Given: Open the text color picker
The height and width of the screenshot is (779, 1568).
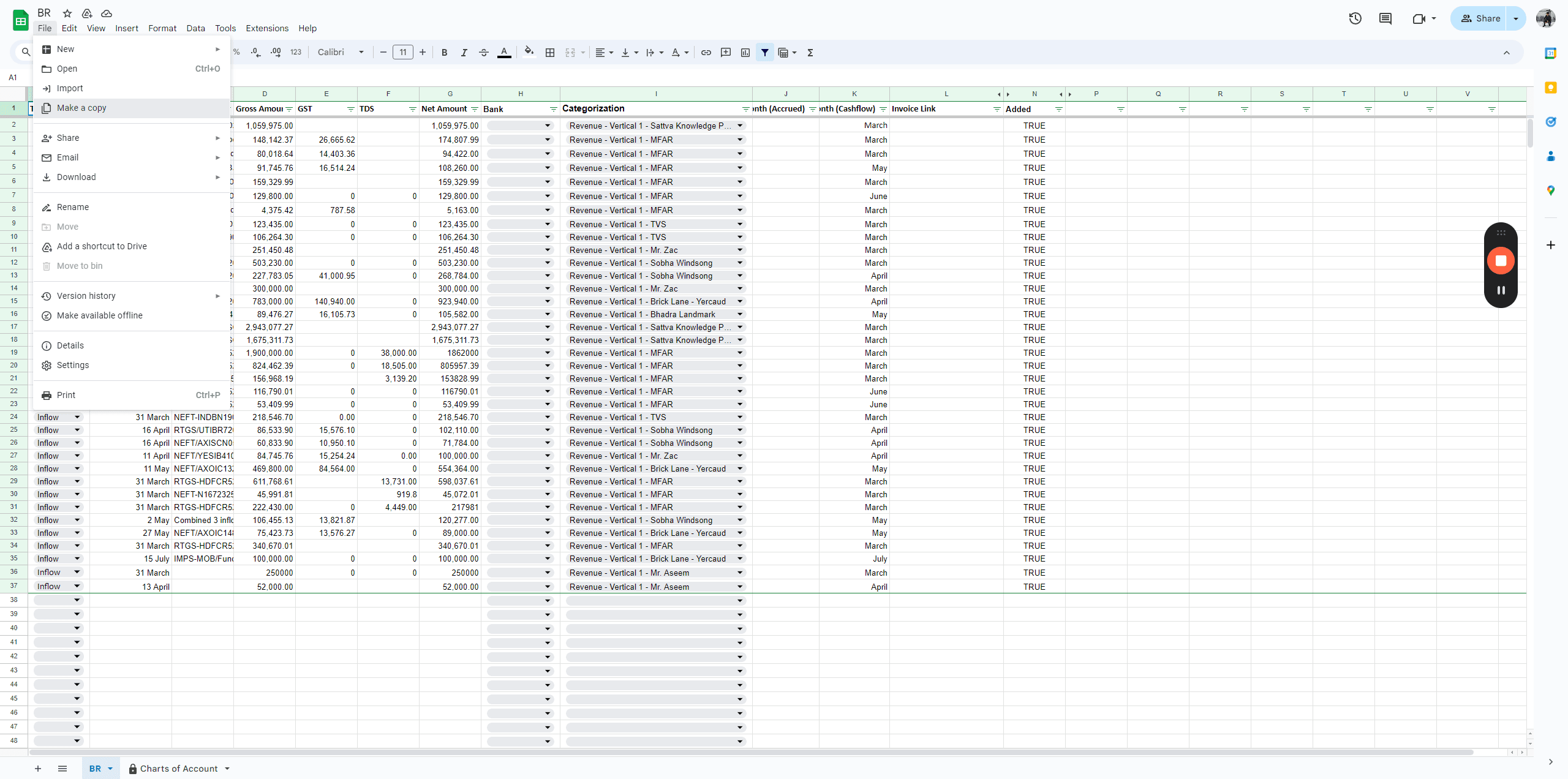Looking at the screenshot, I should click(504, 53).
